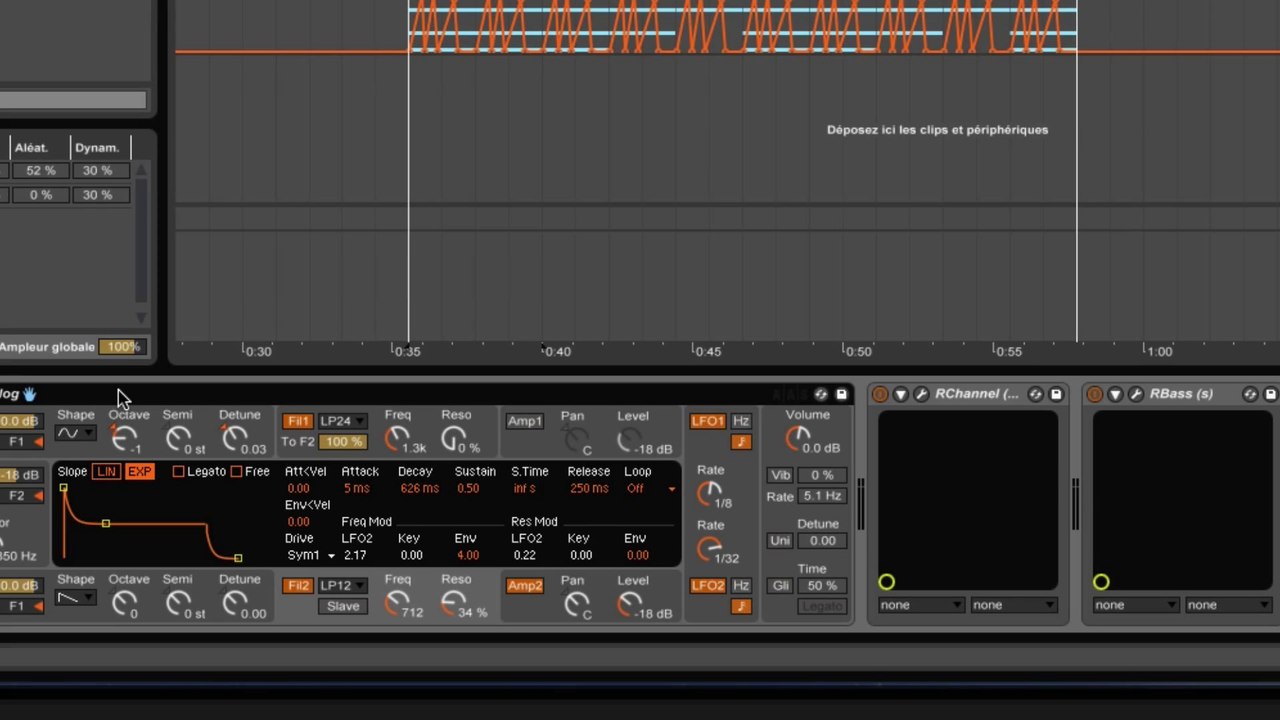Click Filter 2 Reso knob at 34 %
Image resolution: width=1280 pixels, height=720 pixels.
coord(453,603)
